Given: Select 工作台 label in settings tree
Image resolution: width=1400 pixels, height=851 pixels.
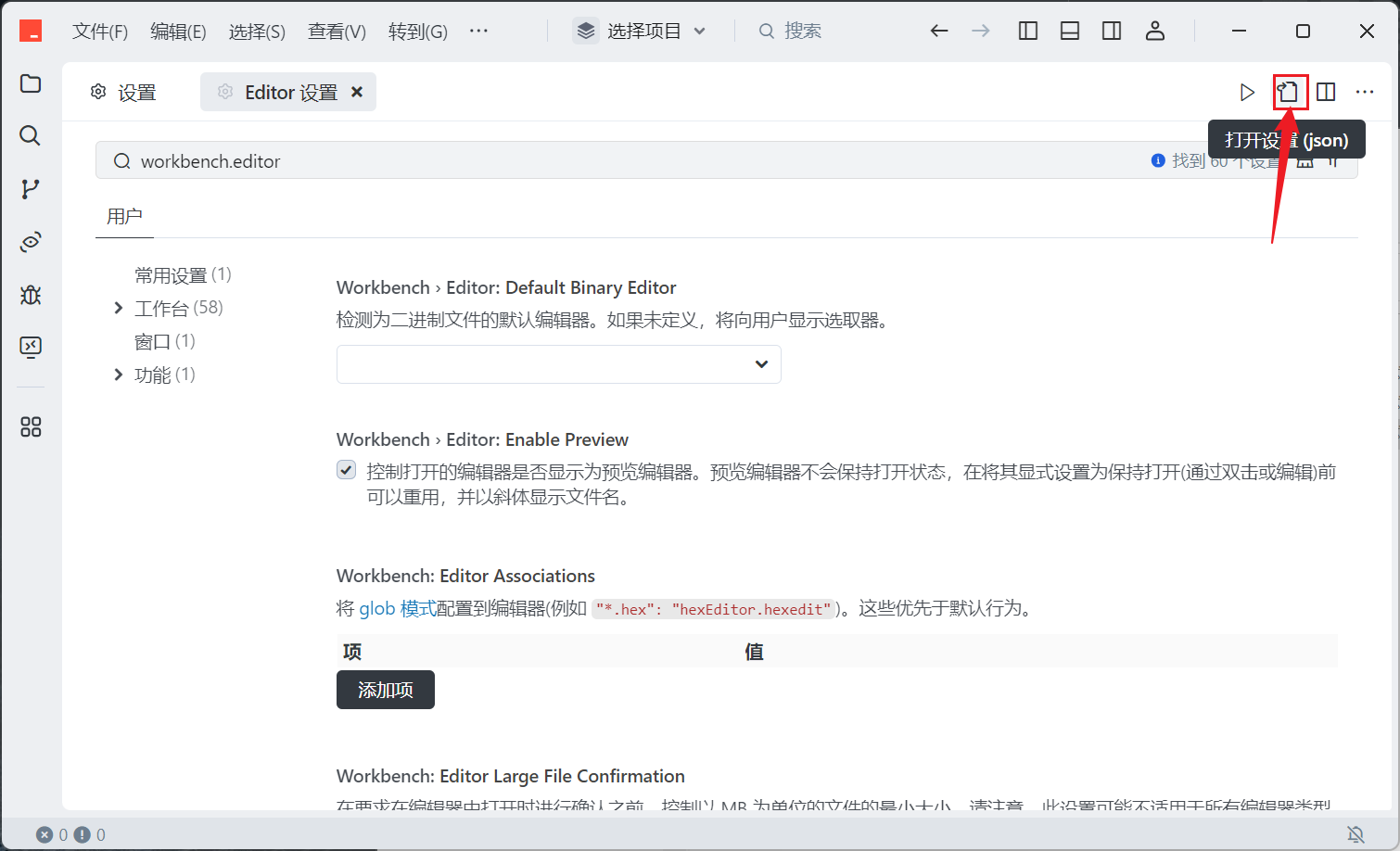Looking at the screenshot, I should tap(161, 308).
